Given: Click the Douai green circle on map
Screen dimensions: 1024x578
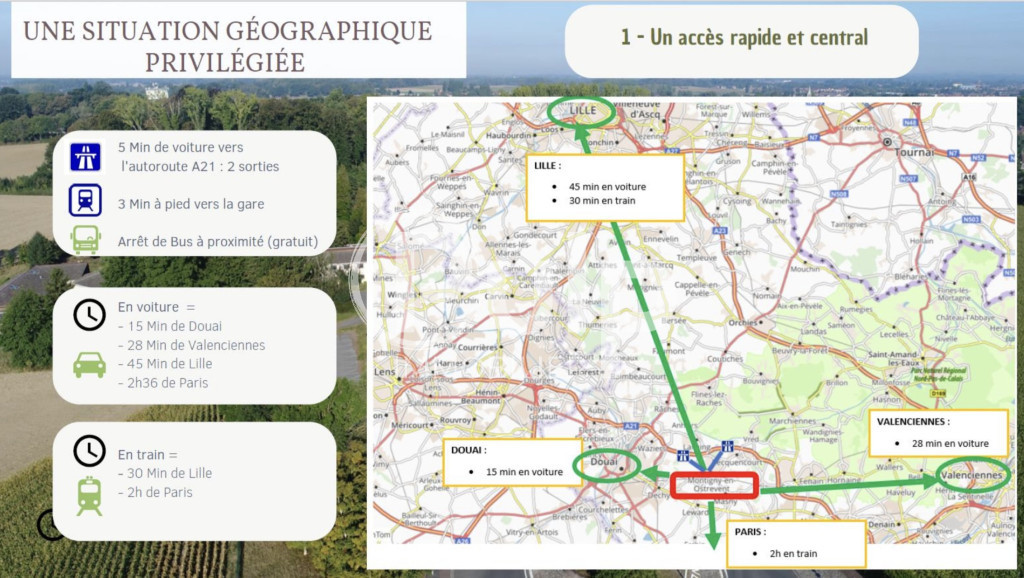Looking at the screenshot, I should coord(607,465).
